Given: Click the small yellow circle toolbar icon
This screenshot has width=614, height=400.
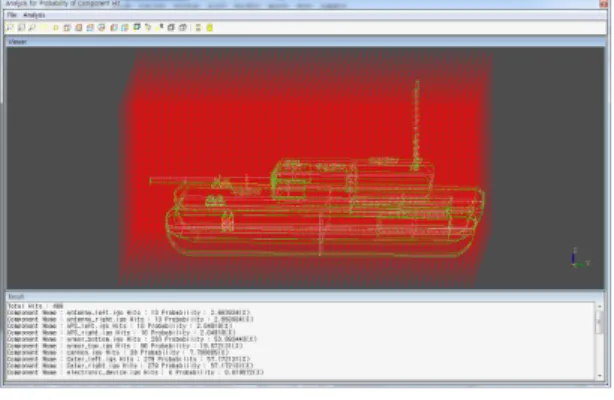Looking at the screenshot, I should coord(56,28).
